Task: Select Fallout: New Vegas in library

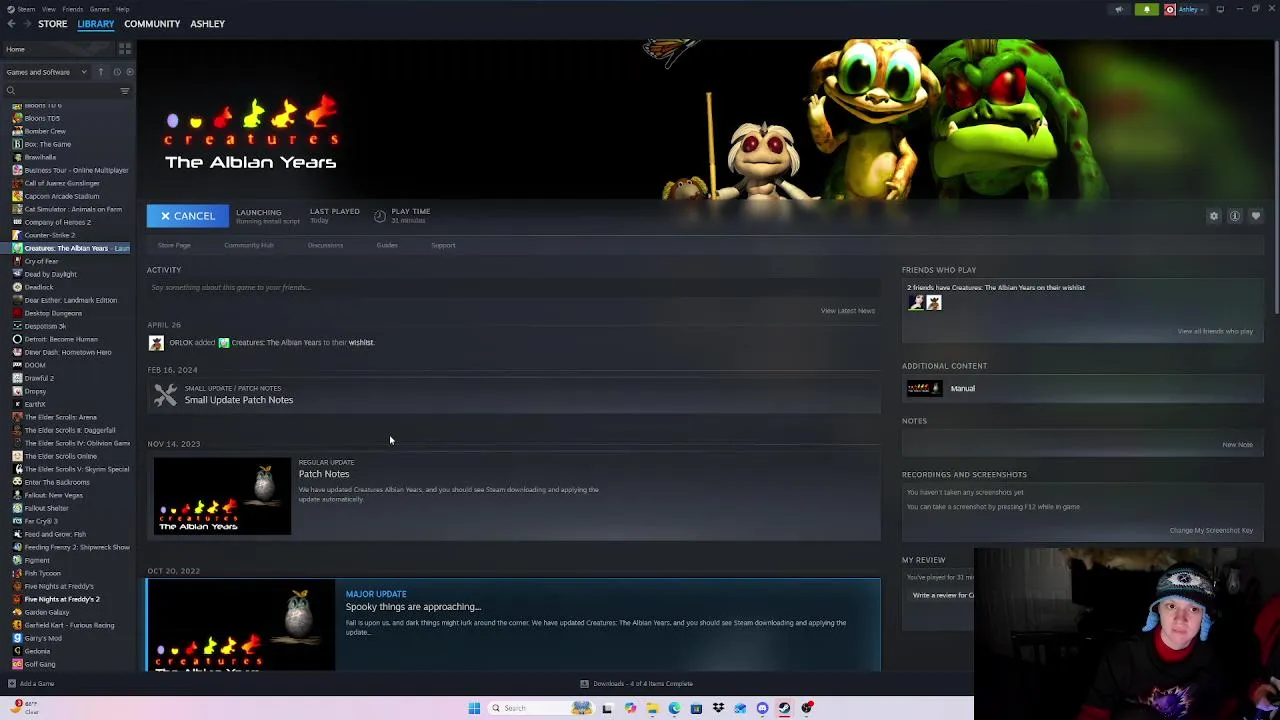Action: tap(53, 495)
